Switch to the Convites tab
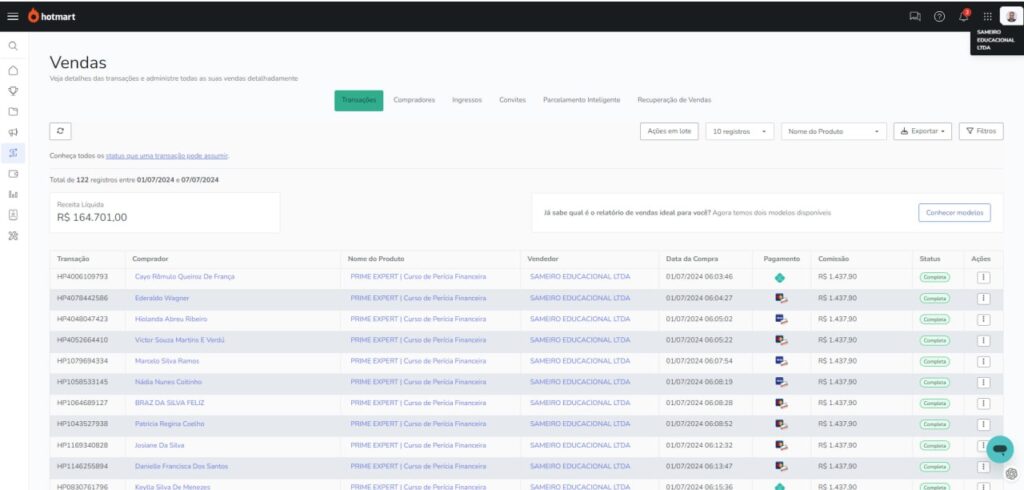 (513, 101)
